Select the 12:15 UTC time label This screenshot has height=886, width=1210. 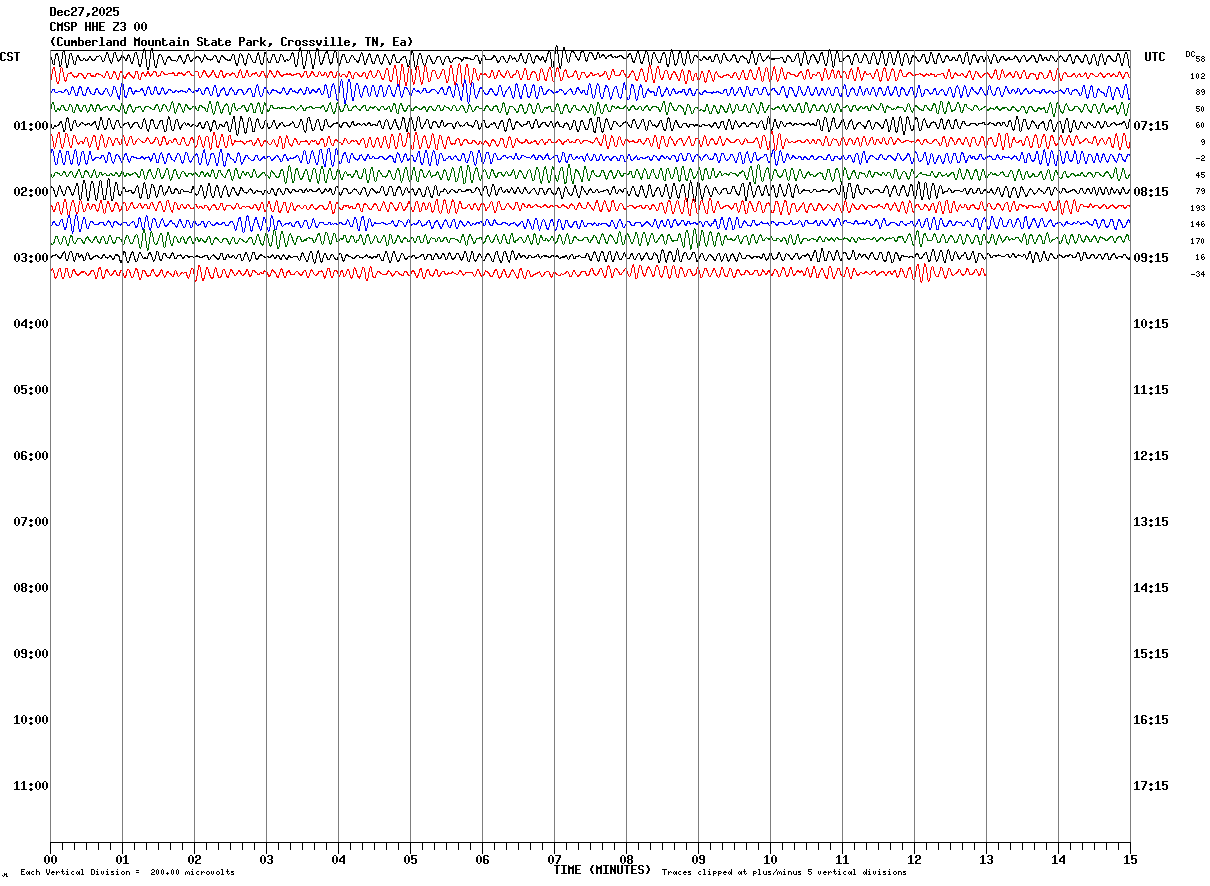(x=1151, y=456)
